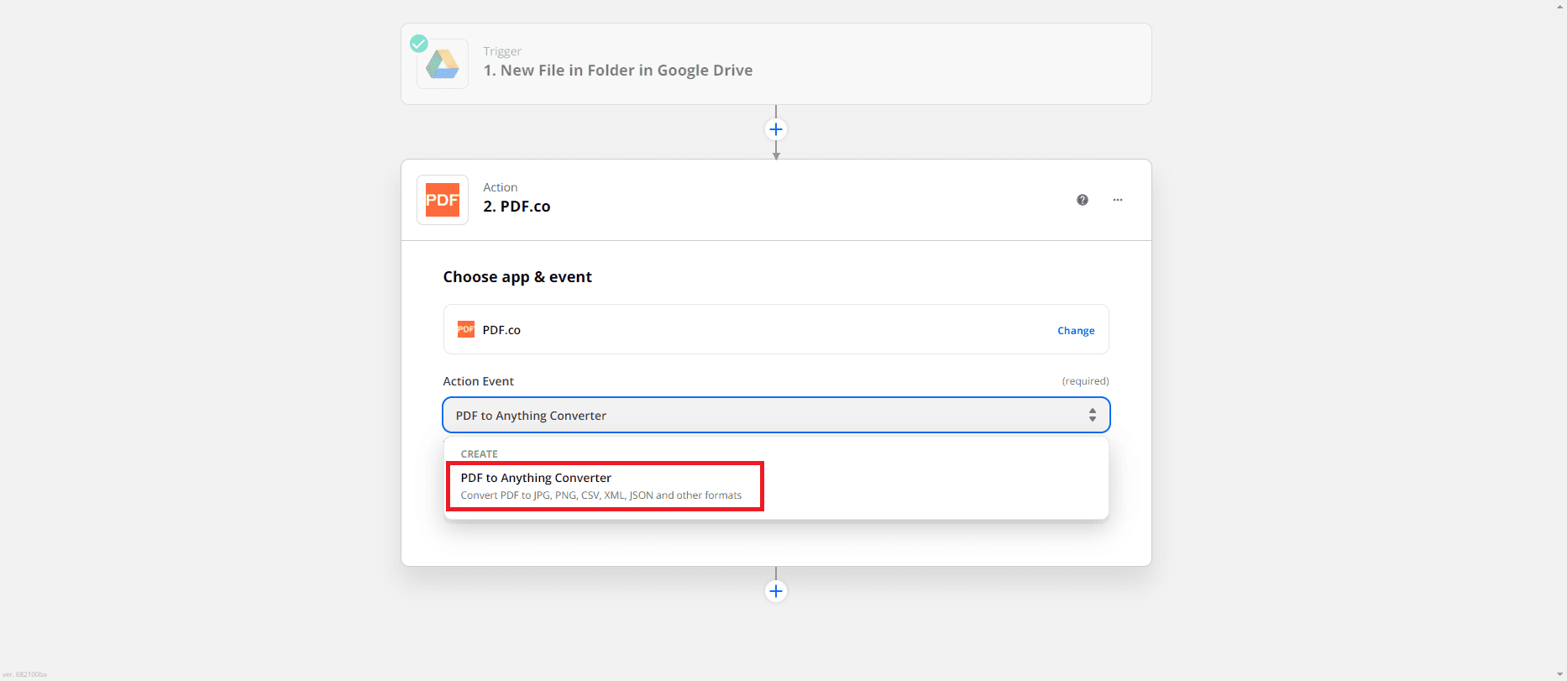Click the Action Event field label
Image resolution: width=1568 pixels, height=681 pixels.
click(x=478, y=381)
